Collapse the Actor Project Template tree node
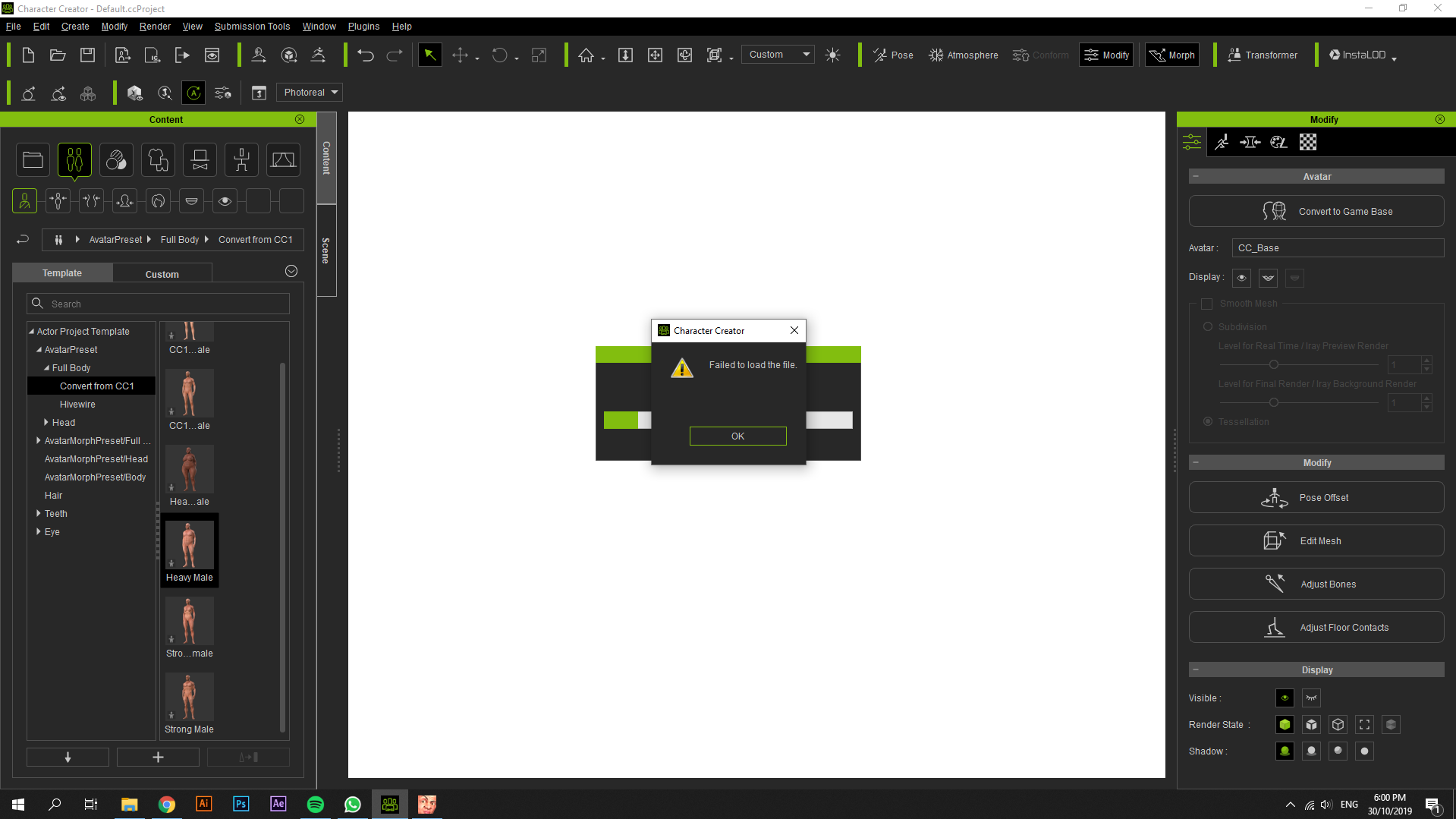Screen dimensions: 1456x819 point(32,332)
